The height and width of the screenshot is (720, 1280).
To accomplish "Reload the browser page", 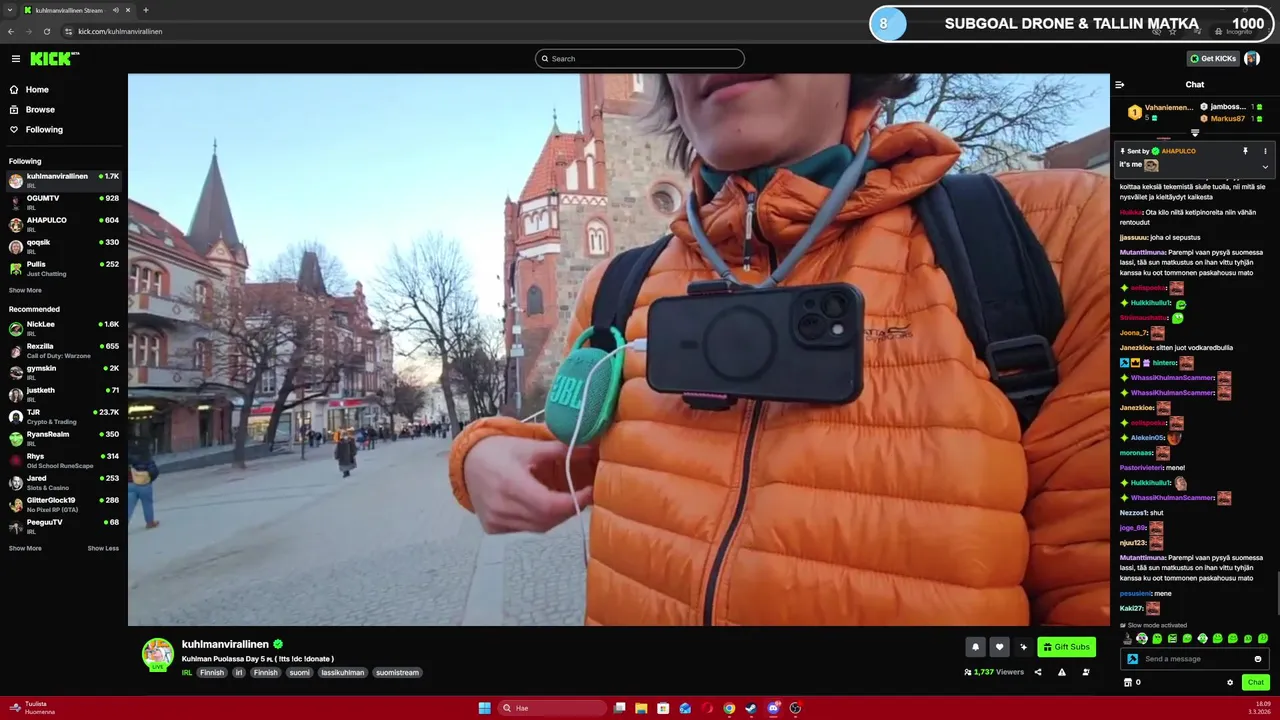I will pyautogui.click(x=47, y=31).
